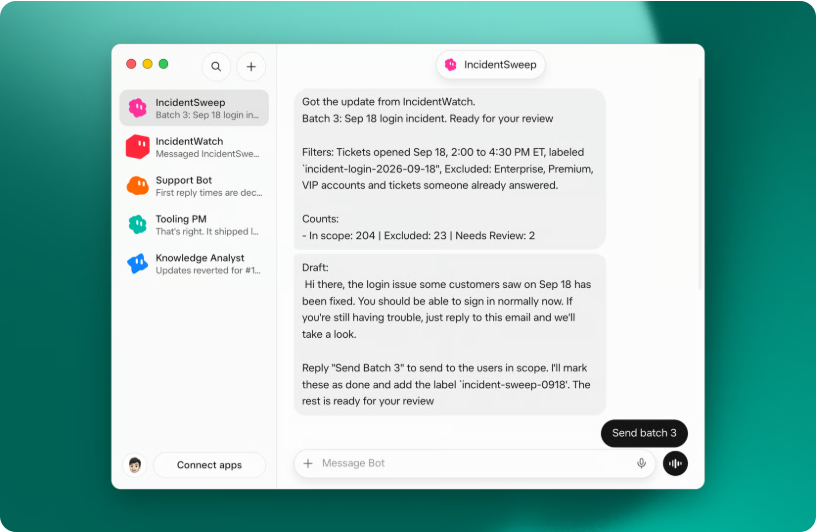This screenshot has width=816, height=532.
Task: Focus the Message Bot input field
Action: click(x=474, y=463)
